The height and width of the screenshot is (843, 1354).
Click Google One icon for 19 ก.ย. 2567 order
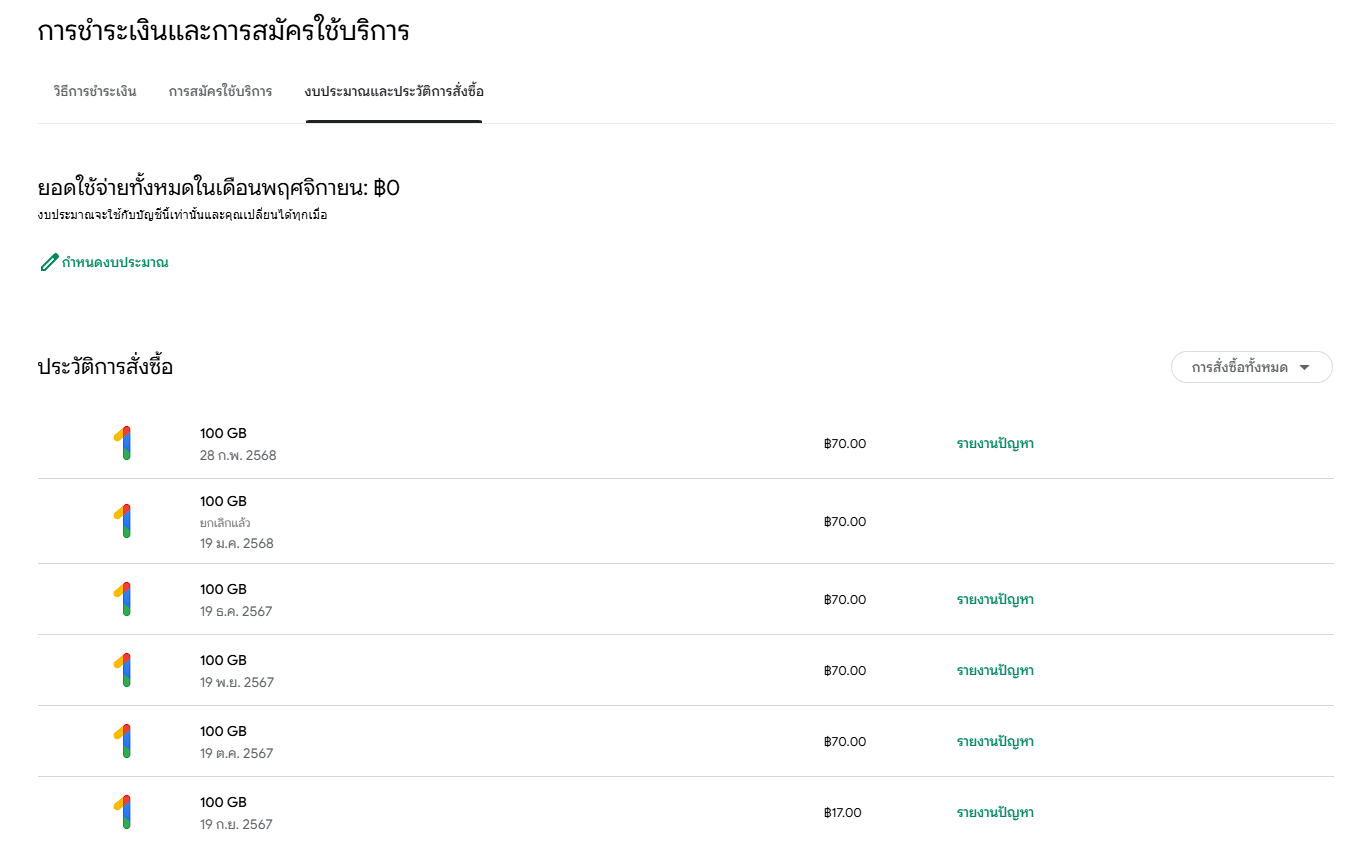(x=123, y=812)
